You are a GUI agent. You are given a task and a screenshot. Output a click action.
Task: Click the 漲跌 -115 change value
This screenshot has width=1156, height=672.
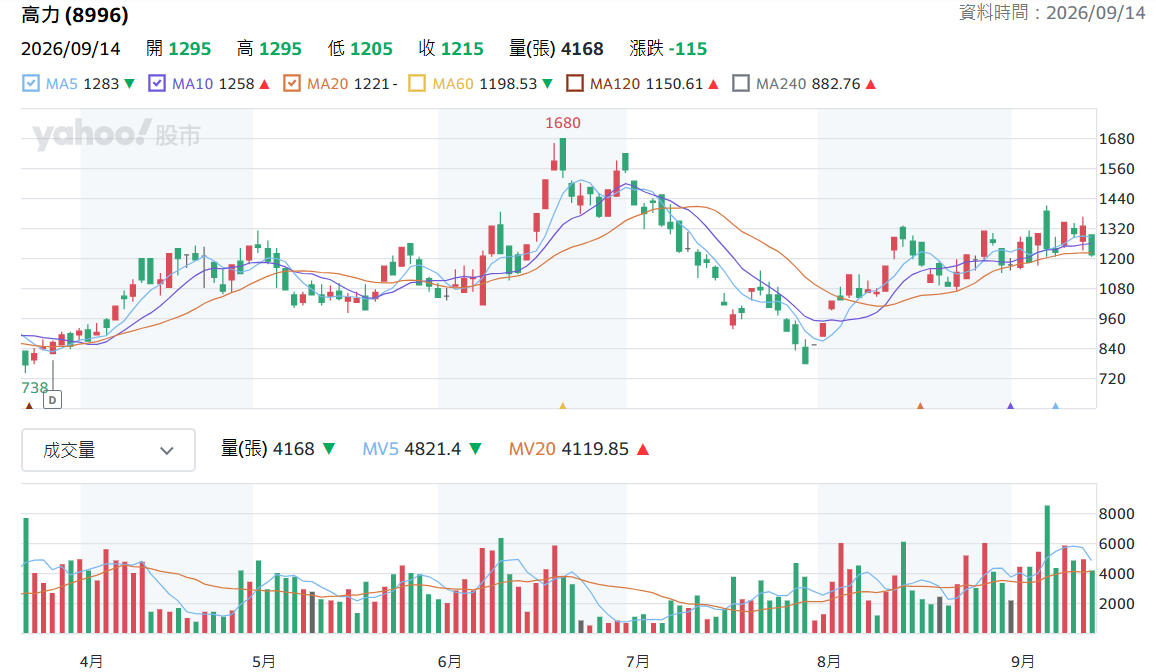[x=668, y=49]
